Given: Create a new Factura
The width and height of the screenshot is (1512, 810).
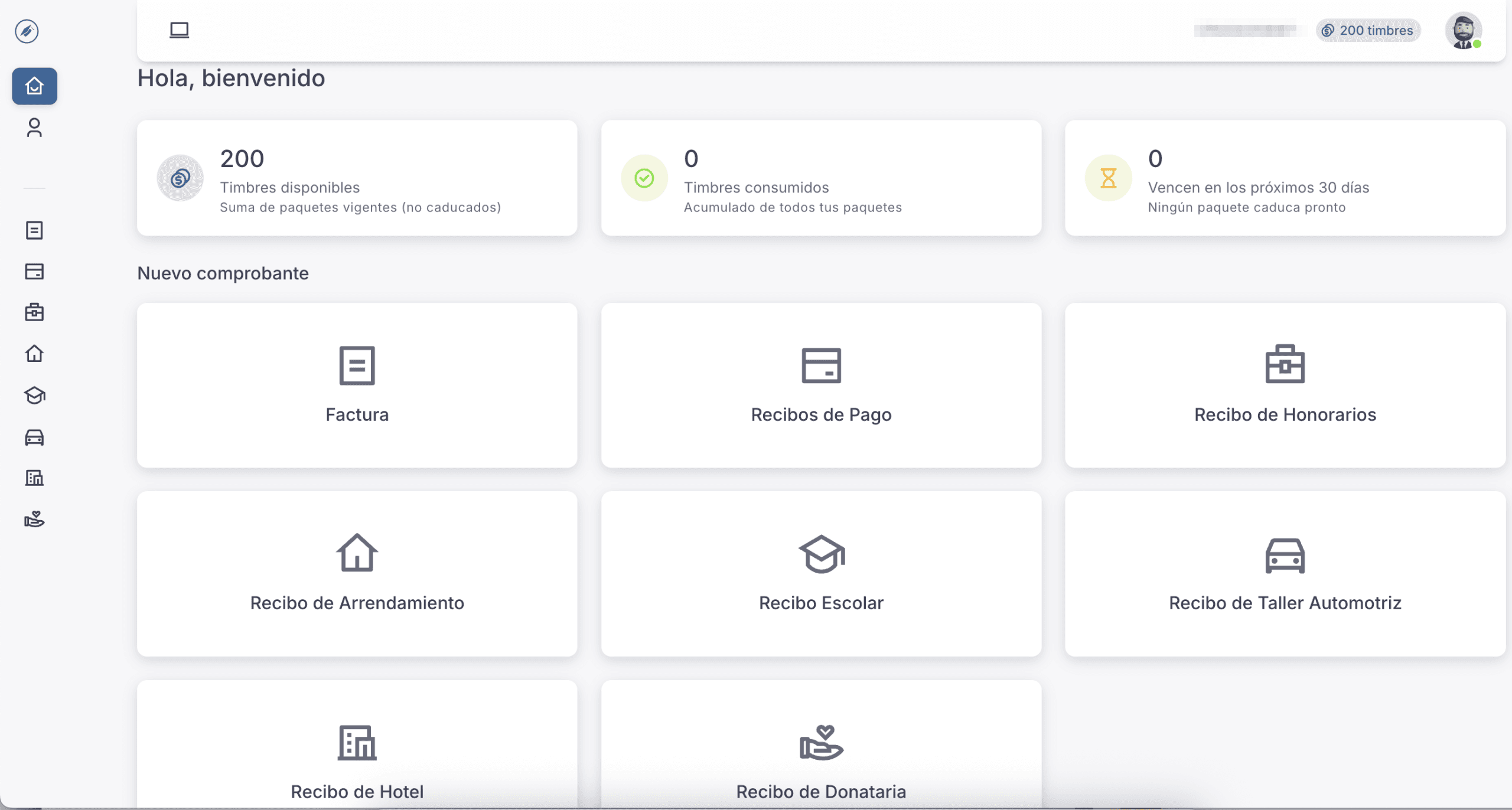Looking at the screenshot, I should [x=357, y=385].
